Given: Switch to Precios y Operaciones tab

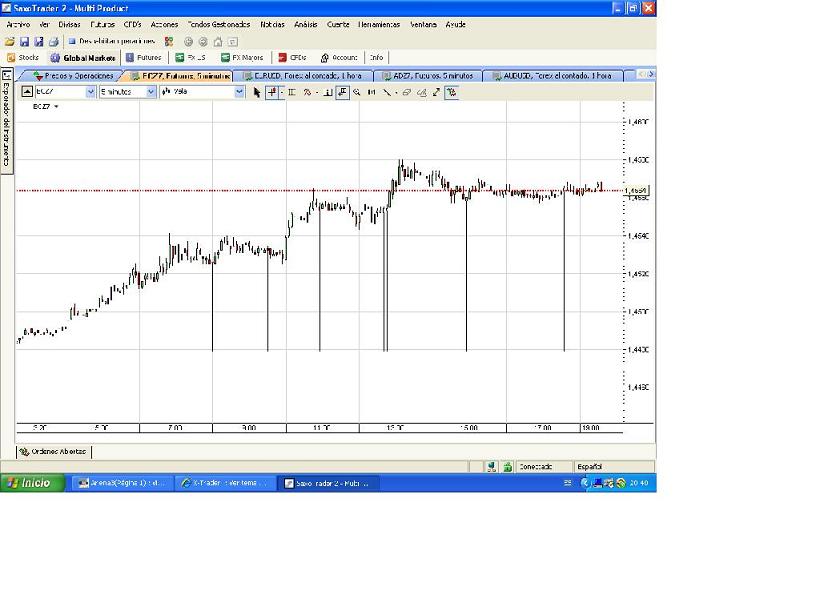Looking at the screenshot, I should point(74,76).
